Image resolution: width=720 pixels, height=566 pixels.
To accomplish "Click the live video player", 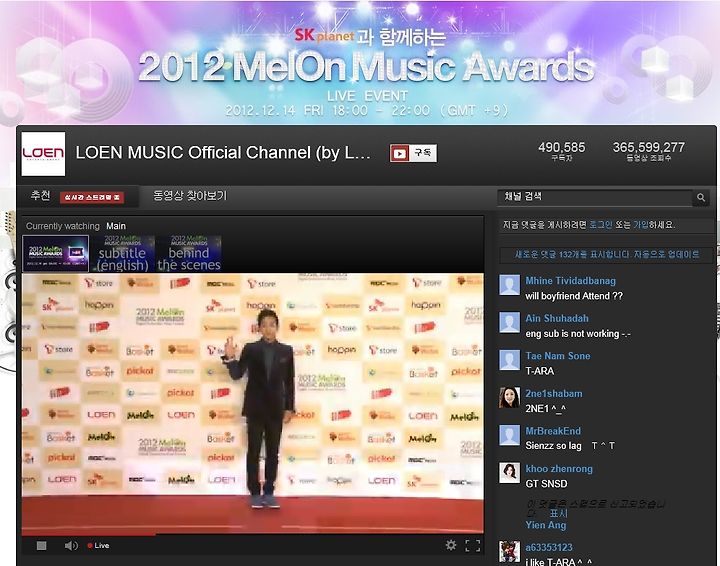I will [x=253, y=403].
